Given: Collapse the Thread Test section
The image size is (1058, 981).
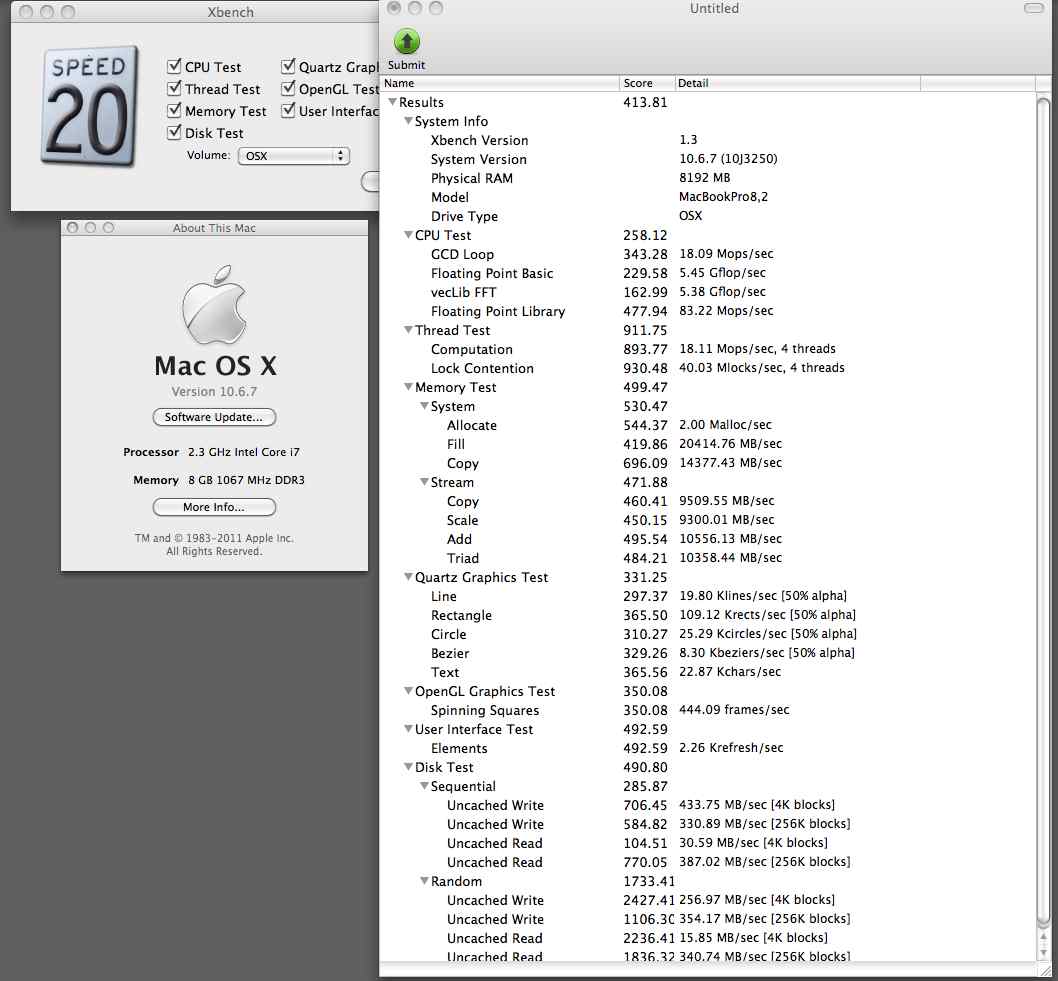Looking at the screenshot, I should (x=408, y=330).
